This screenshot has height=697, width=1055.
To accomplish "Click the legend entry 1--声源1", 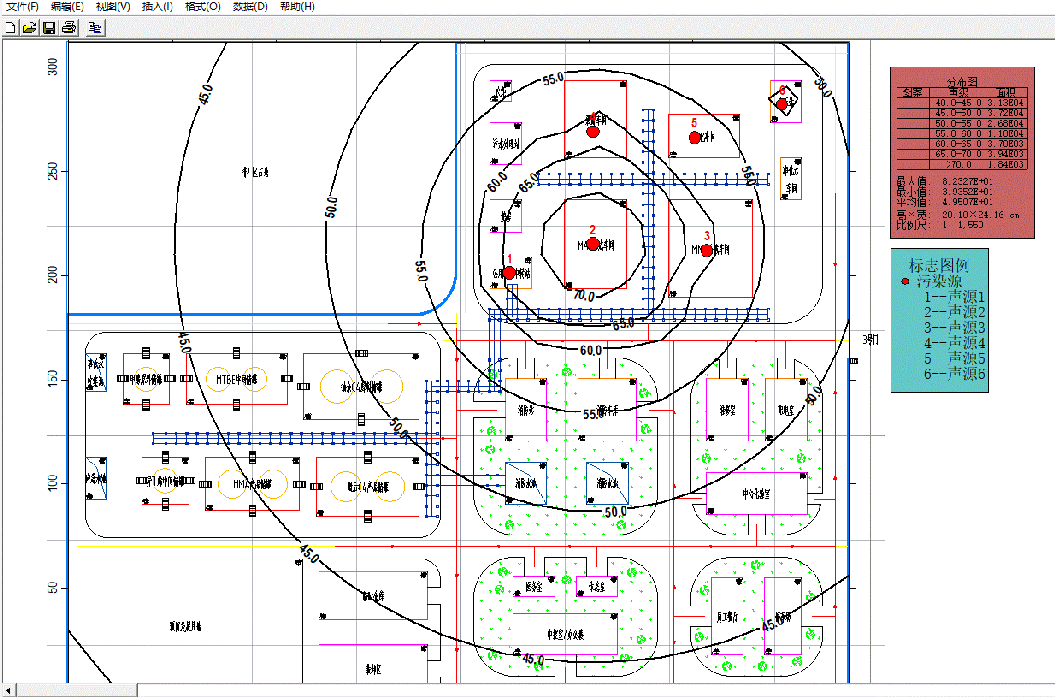I will coord(954,297).
